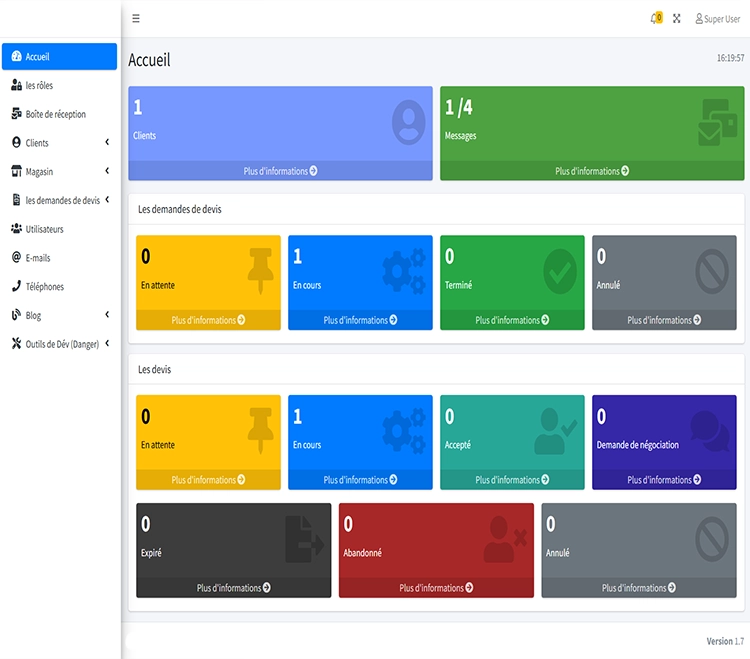The width and height of the screenshot is (750, 659).
Task: Click the quote document icon in the sidebar
Action: [16, 199]
